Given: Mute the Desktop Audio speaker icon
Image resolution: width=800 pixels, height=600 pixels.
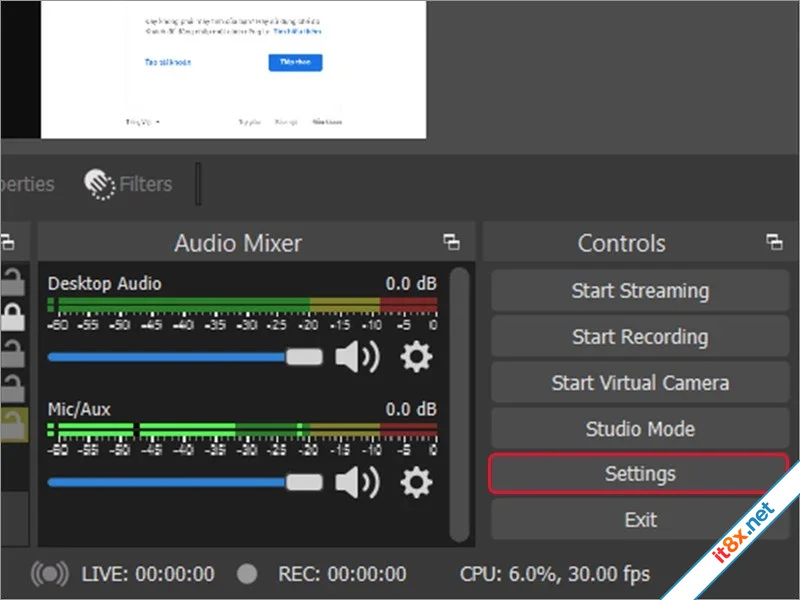Looking at the screenshot, I should [357, 357].
